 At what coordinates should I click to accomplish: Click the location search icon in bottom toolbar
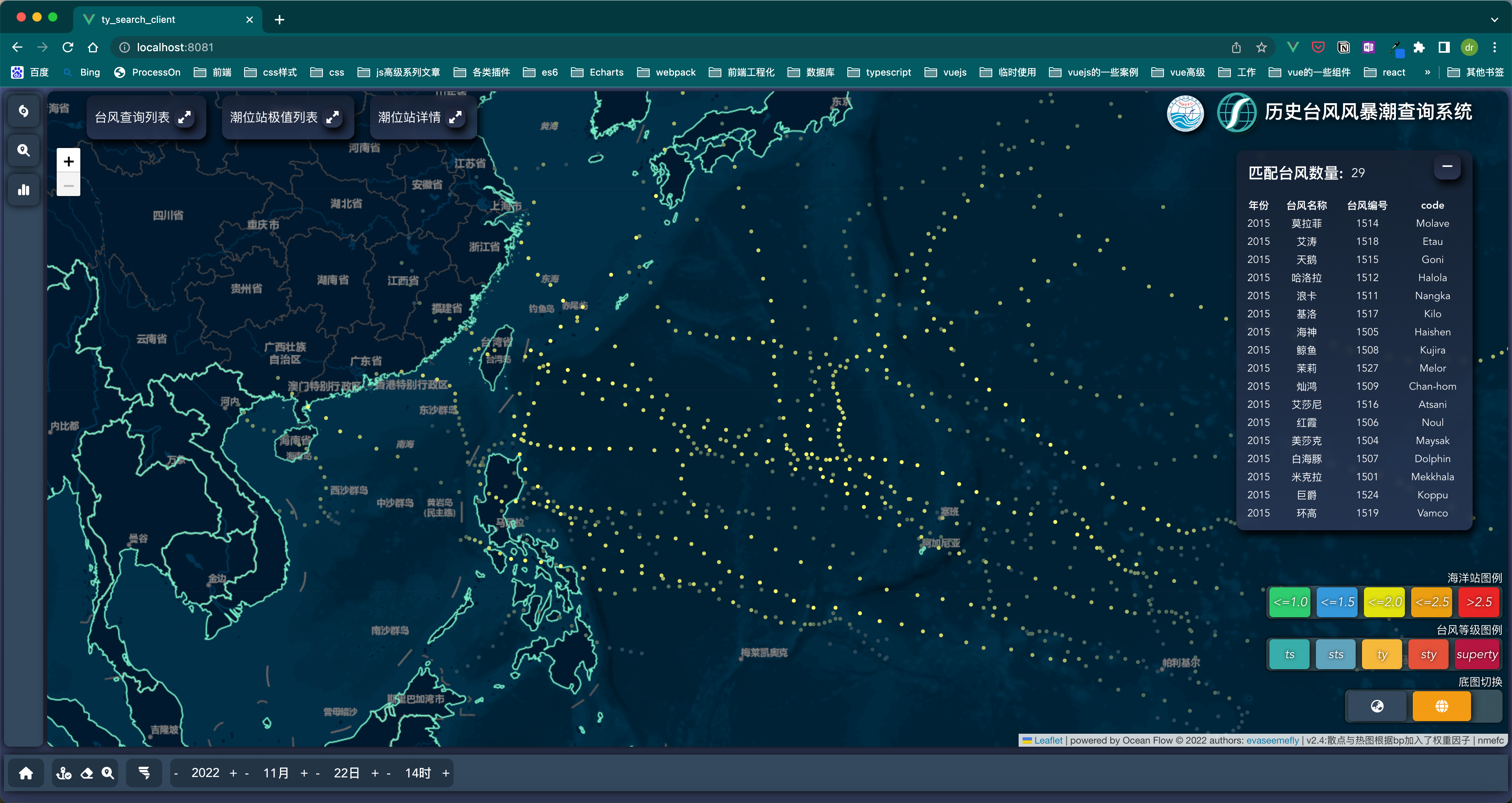108,773
